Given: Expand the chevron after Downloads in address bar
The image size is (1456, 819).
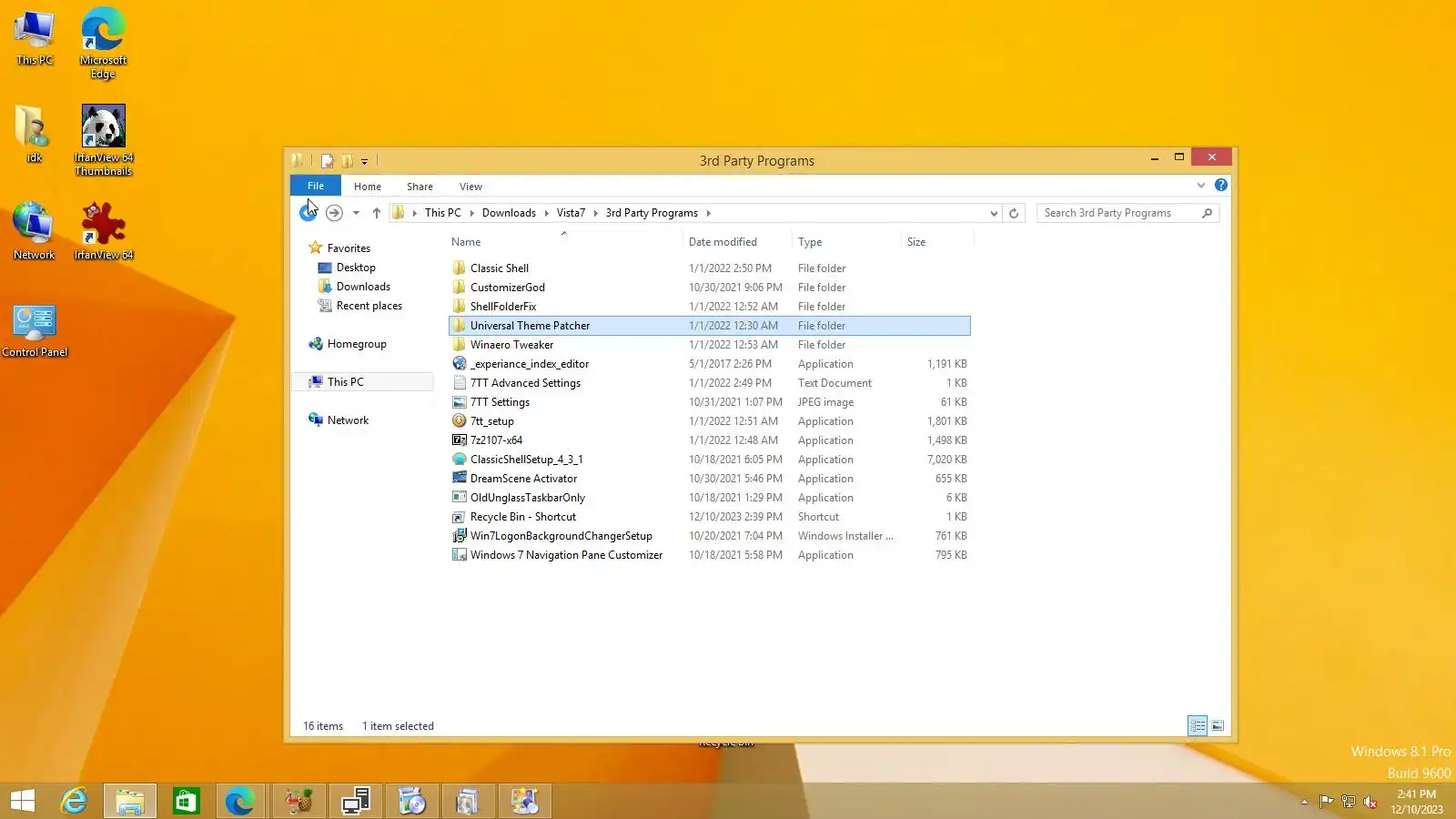Looking at the screenshot, I should pos(547,213).
